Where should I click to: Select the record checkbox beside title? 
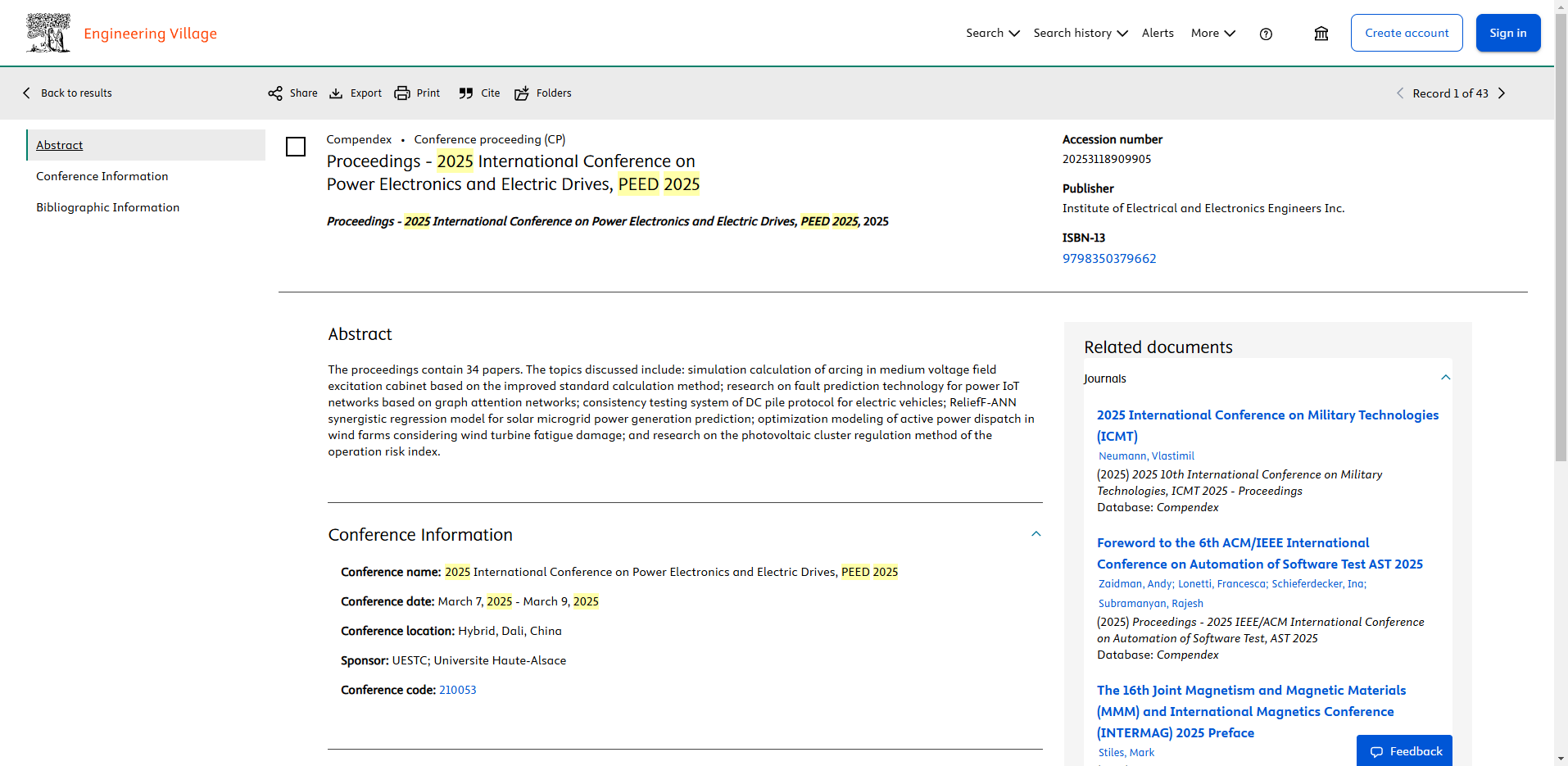click(296, 147)
